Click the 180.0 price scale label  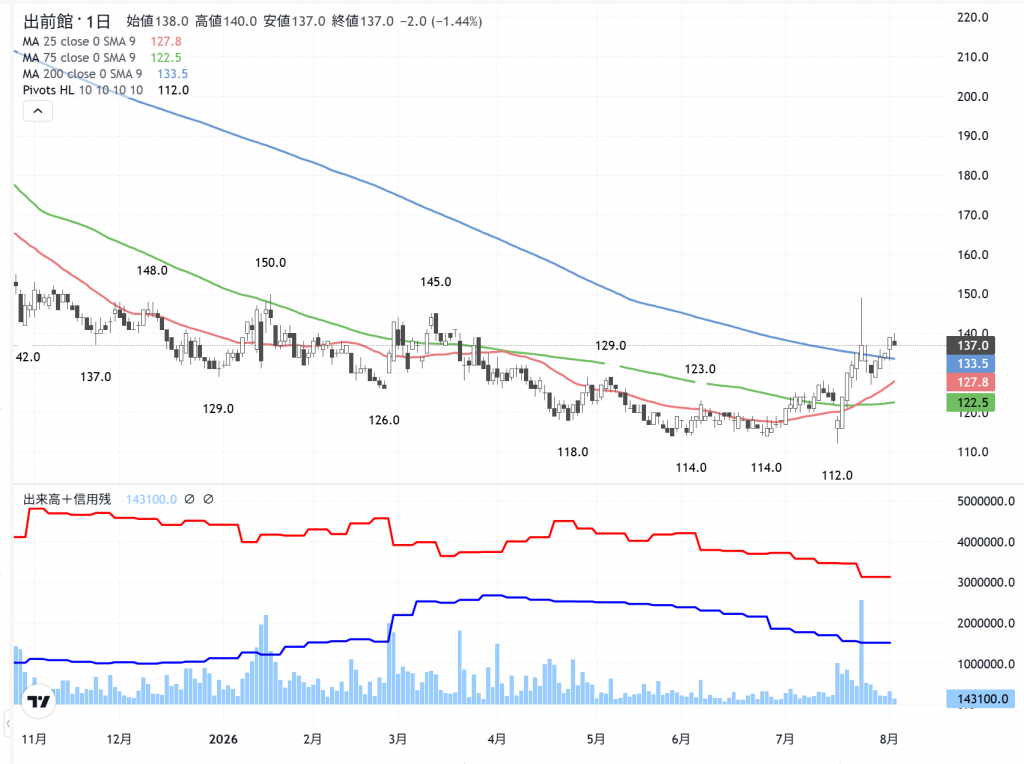973,176
